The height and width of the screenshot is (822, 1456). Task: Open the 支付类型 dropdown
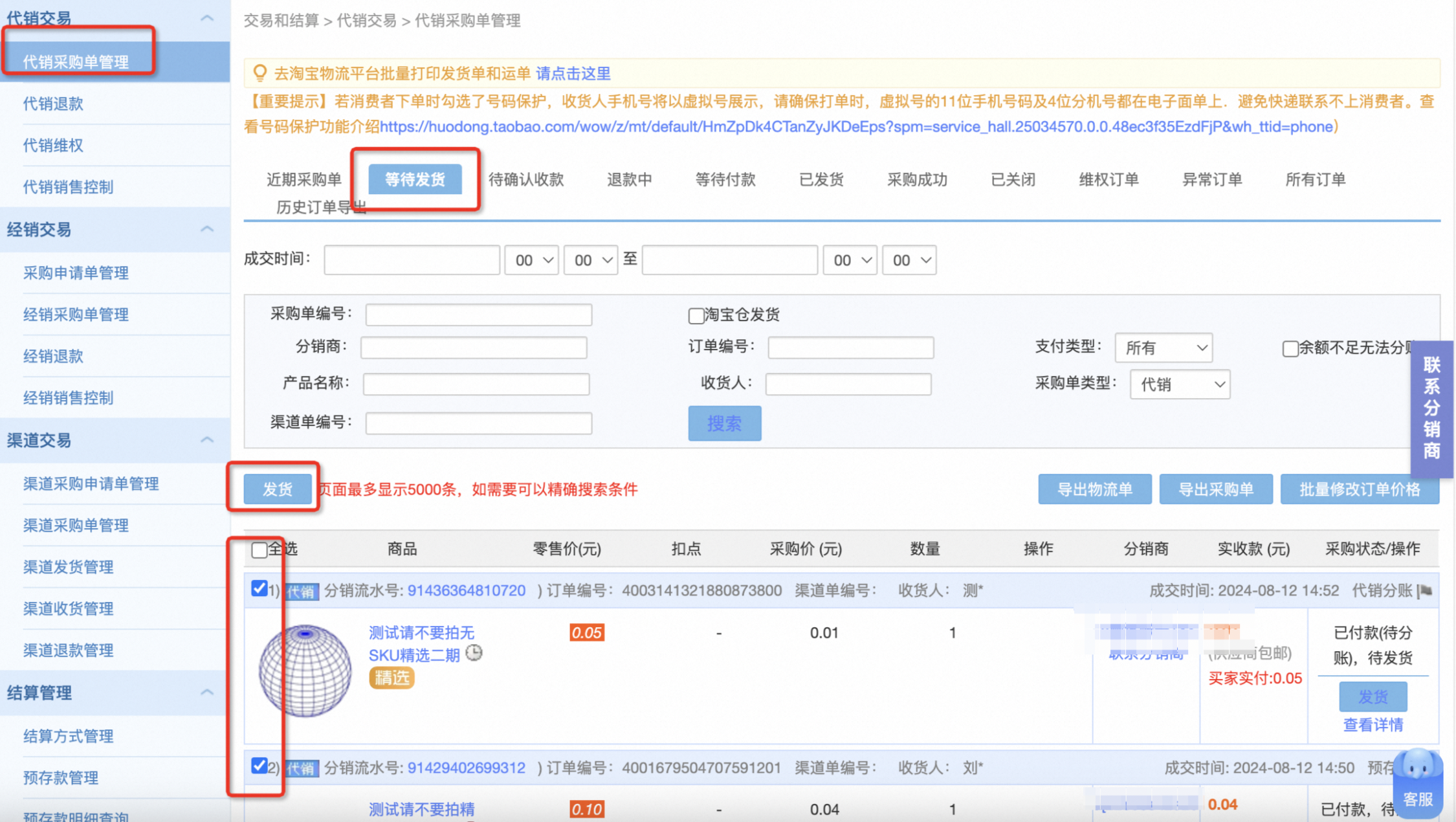[x=1164, y=348]
